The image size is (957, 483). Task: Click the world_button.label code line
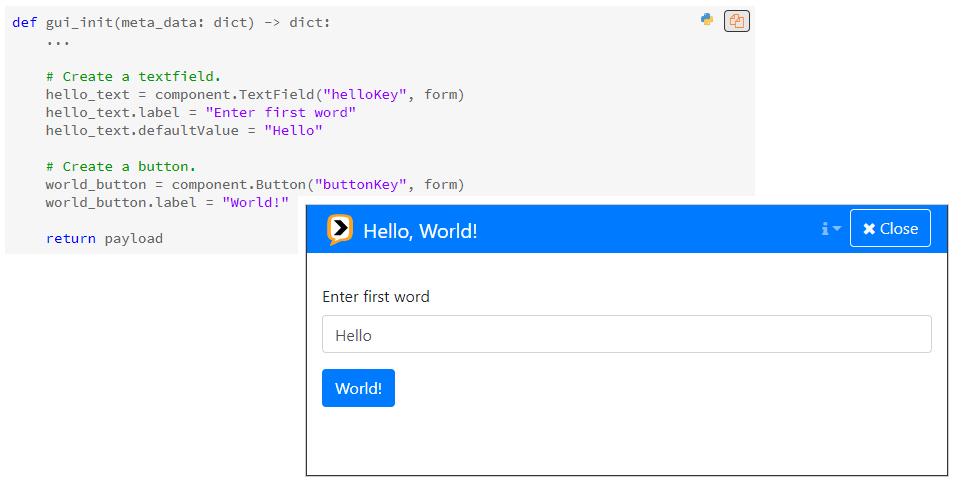[167, 203]
